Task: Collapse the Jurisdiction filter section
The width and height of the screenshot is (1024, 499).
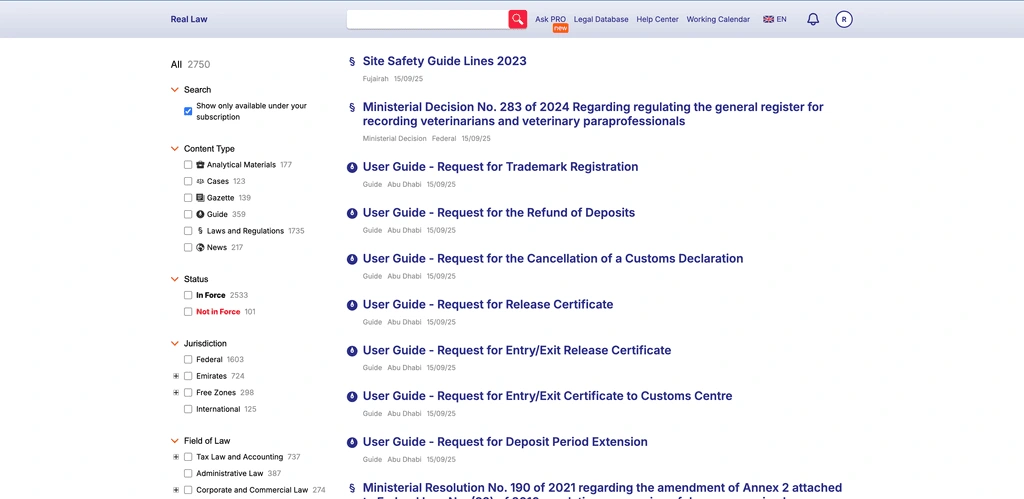Action: (174, 344)
